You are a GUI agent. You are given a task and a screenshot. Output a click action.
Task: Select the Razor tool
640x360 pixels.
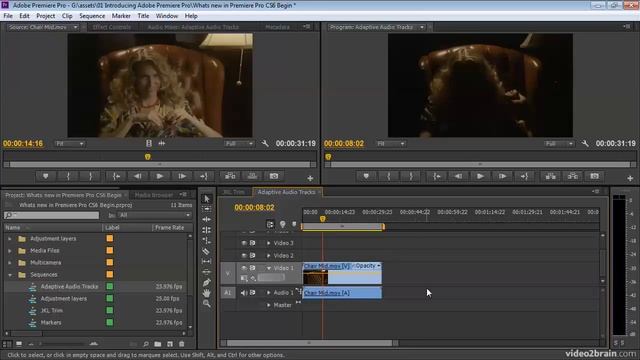click(207, 251)
